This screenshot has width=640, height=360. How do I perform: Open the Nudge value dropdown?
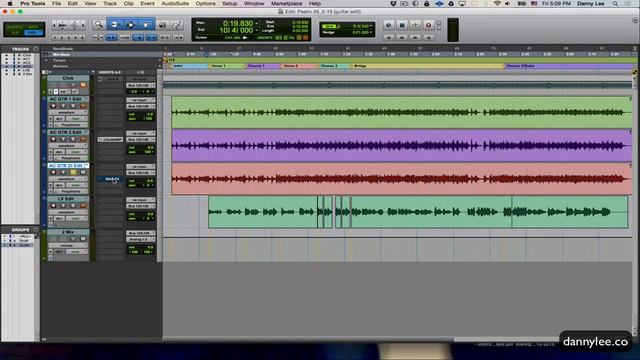(371, 32)
